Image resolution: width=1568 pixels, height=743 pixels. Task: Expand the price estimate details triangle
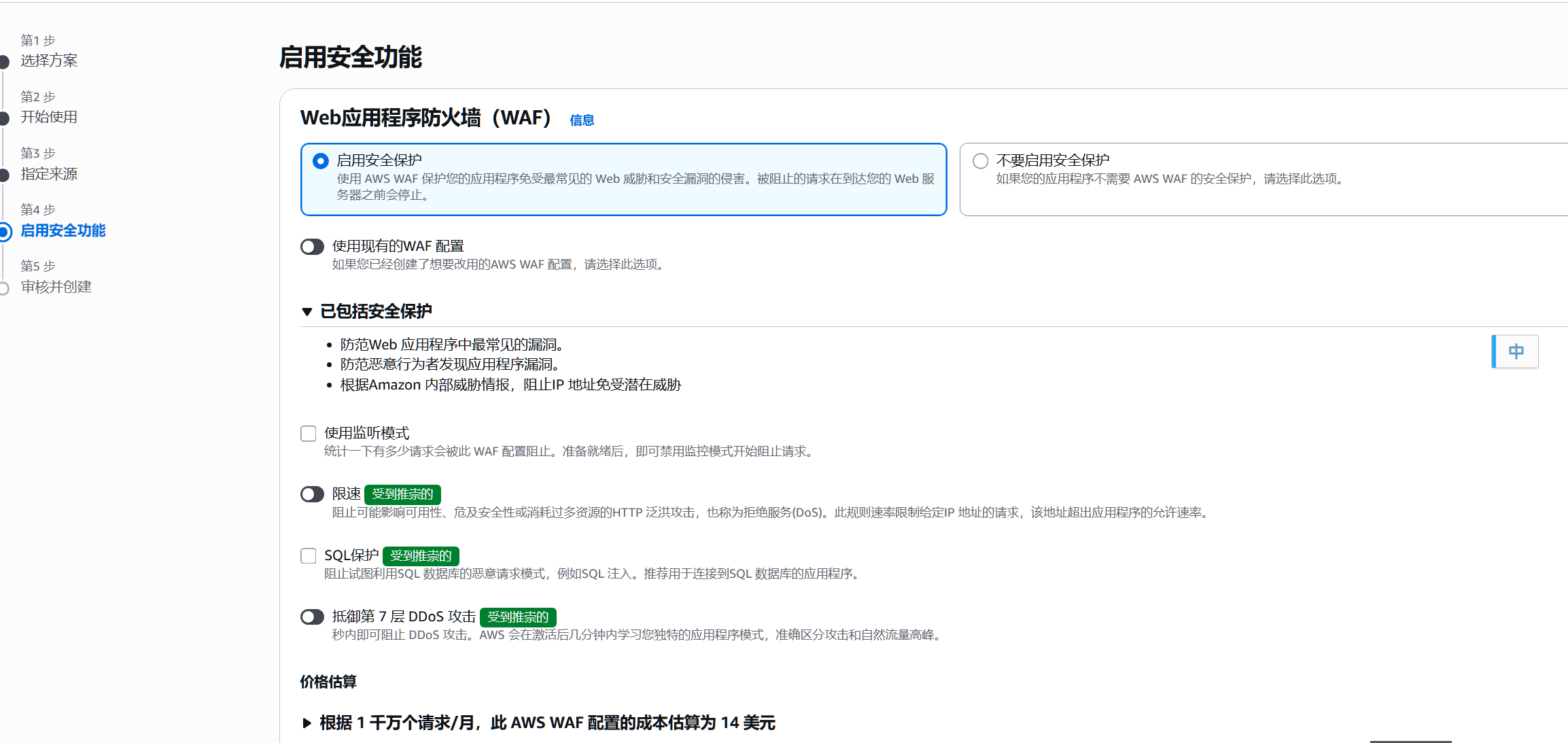tap(307, 723)
